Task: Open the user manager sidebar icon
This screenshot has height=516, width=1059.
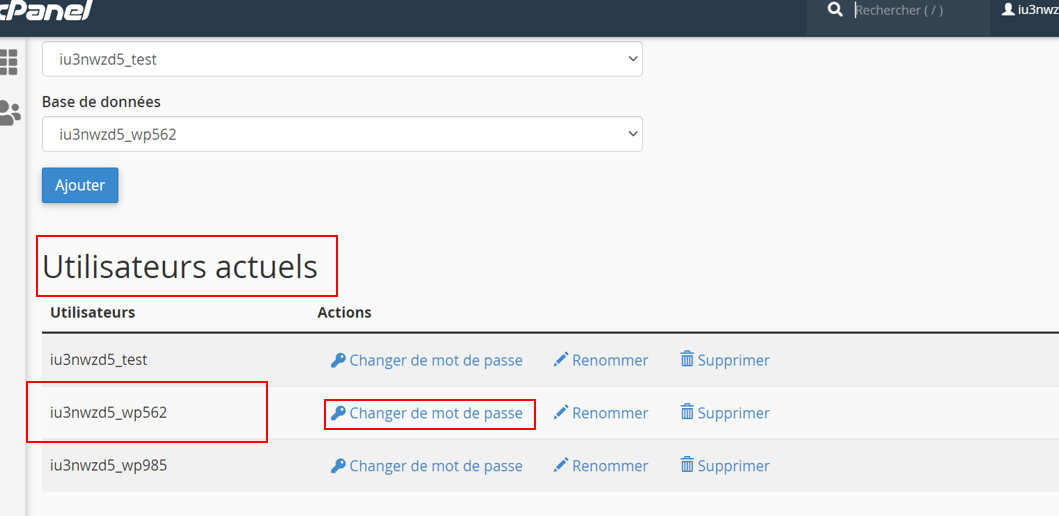Action: coord(9,113)
